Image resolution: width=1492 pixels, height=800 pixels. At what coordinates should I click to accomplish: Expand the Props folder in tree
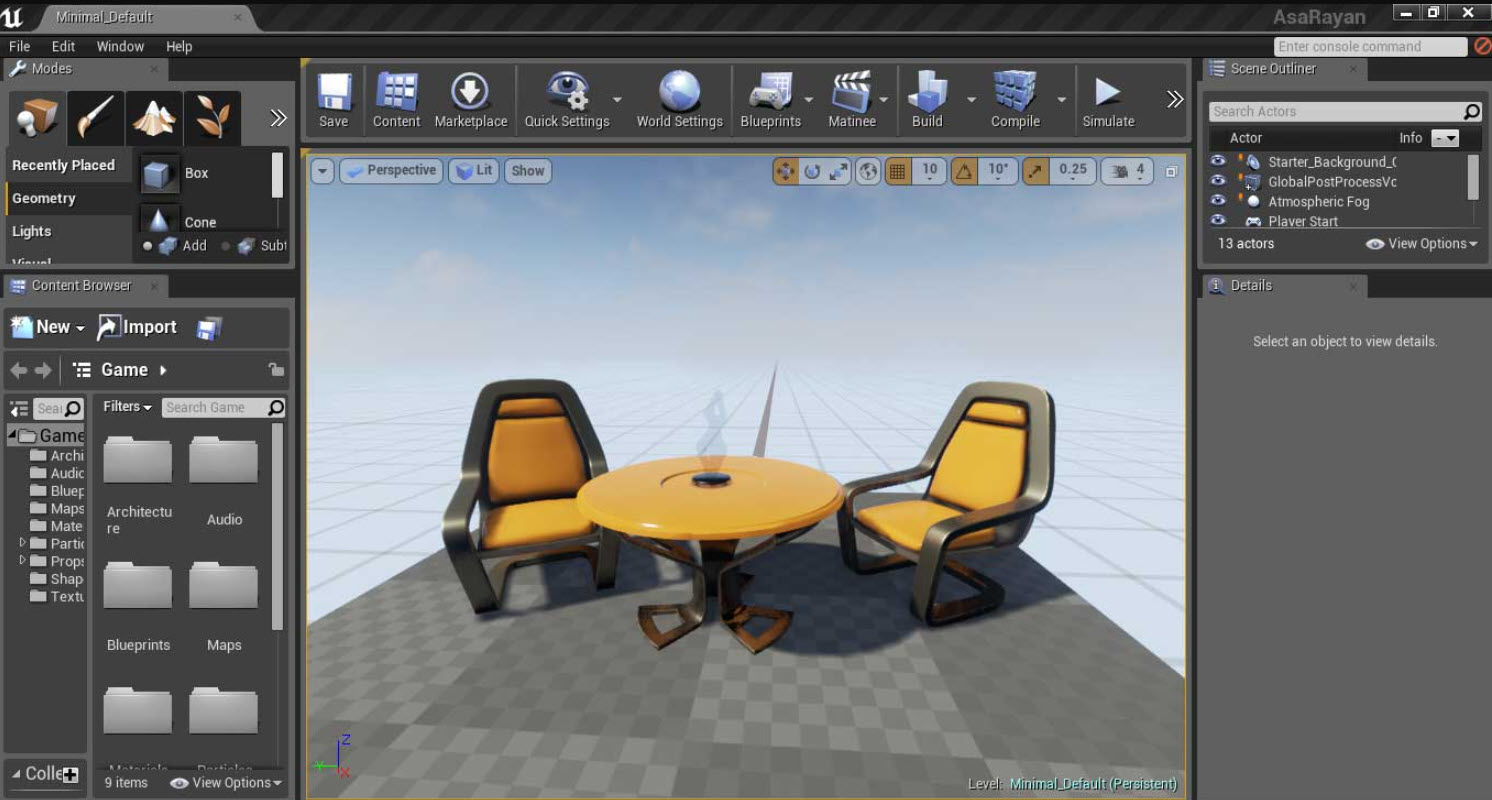[x=22, y=561]
